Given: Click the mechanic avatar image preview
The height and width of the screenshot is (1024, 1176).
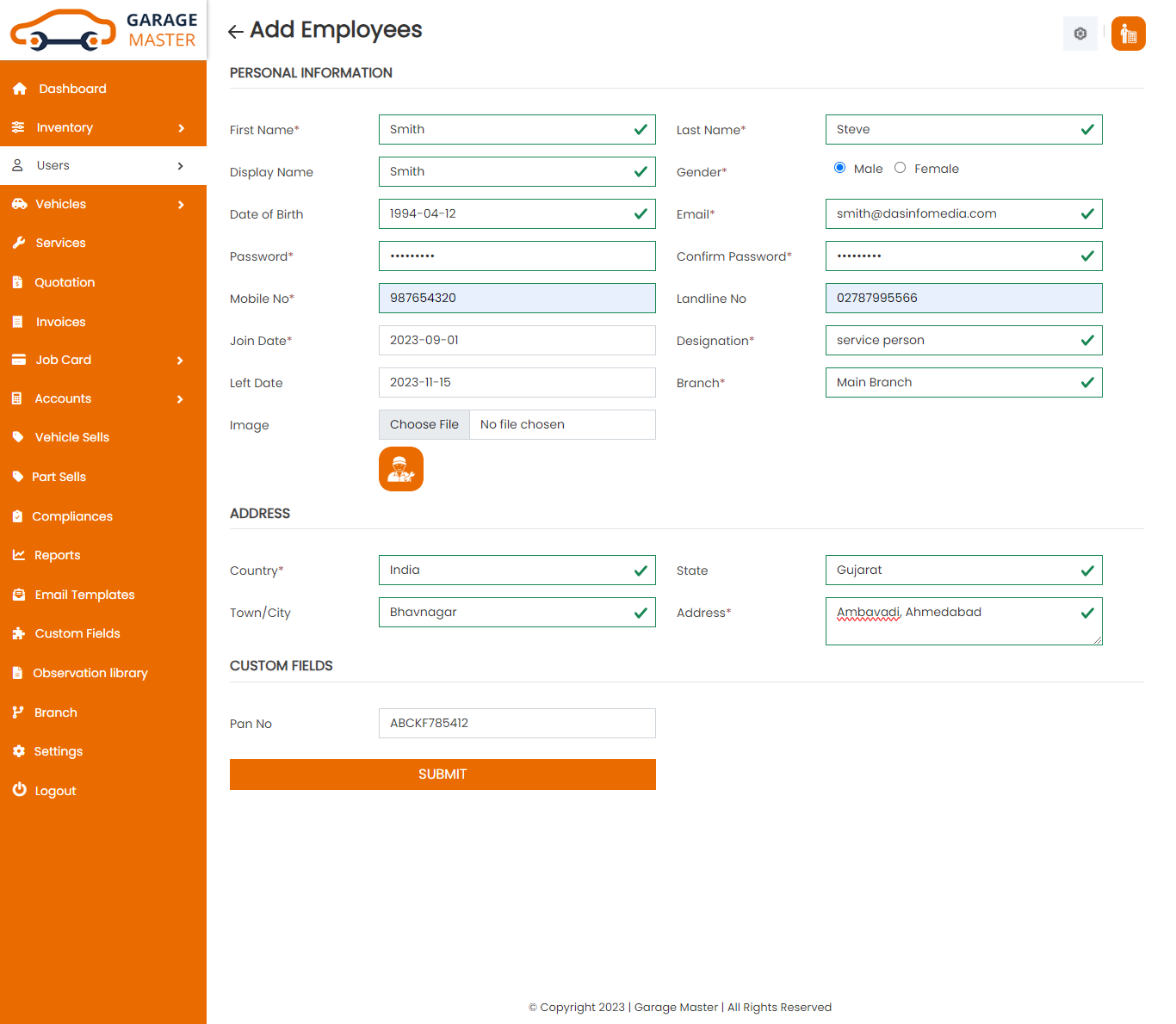Looking at the screenshot, I should tap(401, 469).
